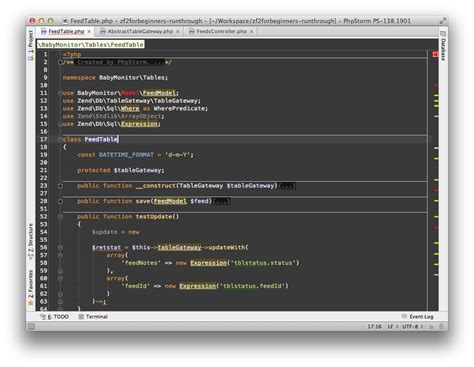Click the FeedTable class name on line 17
The image size is (474, 367).
pyautogui.click(x=101, y=139)
